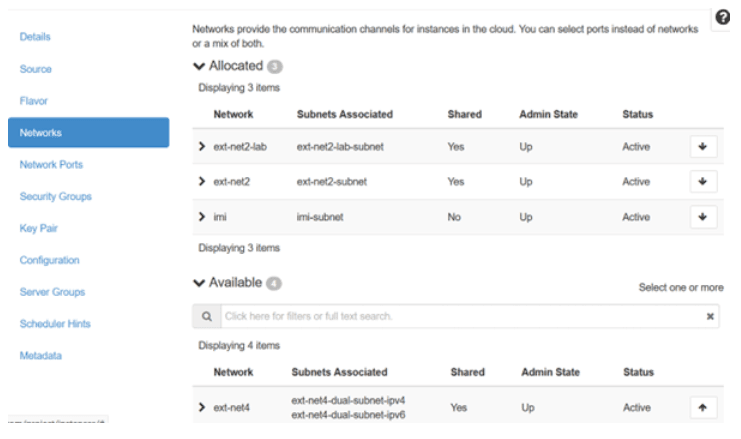Click the help question mark icon
741x439 pixels.
tap(722, 20)
